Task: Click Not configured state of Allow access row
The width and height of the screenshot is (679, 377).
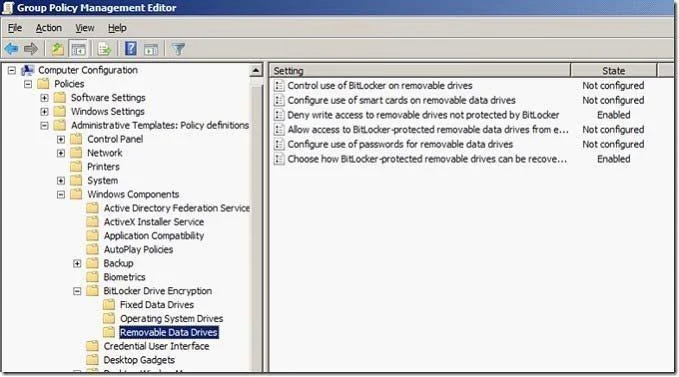Action: (x=613, y=130)
